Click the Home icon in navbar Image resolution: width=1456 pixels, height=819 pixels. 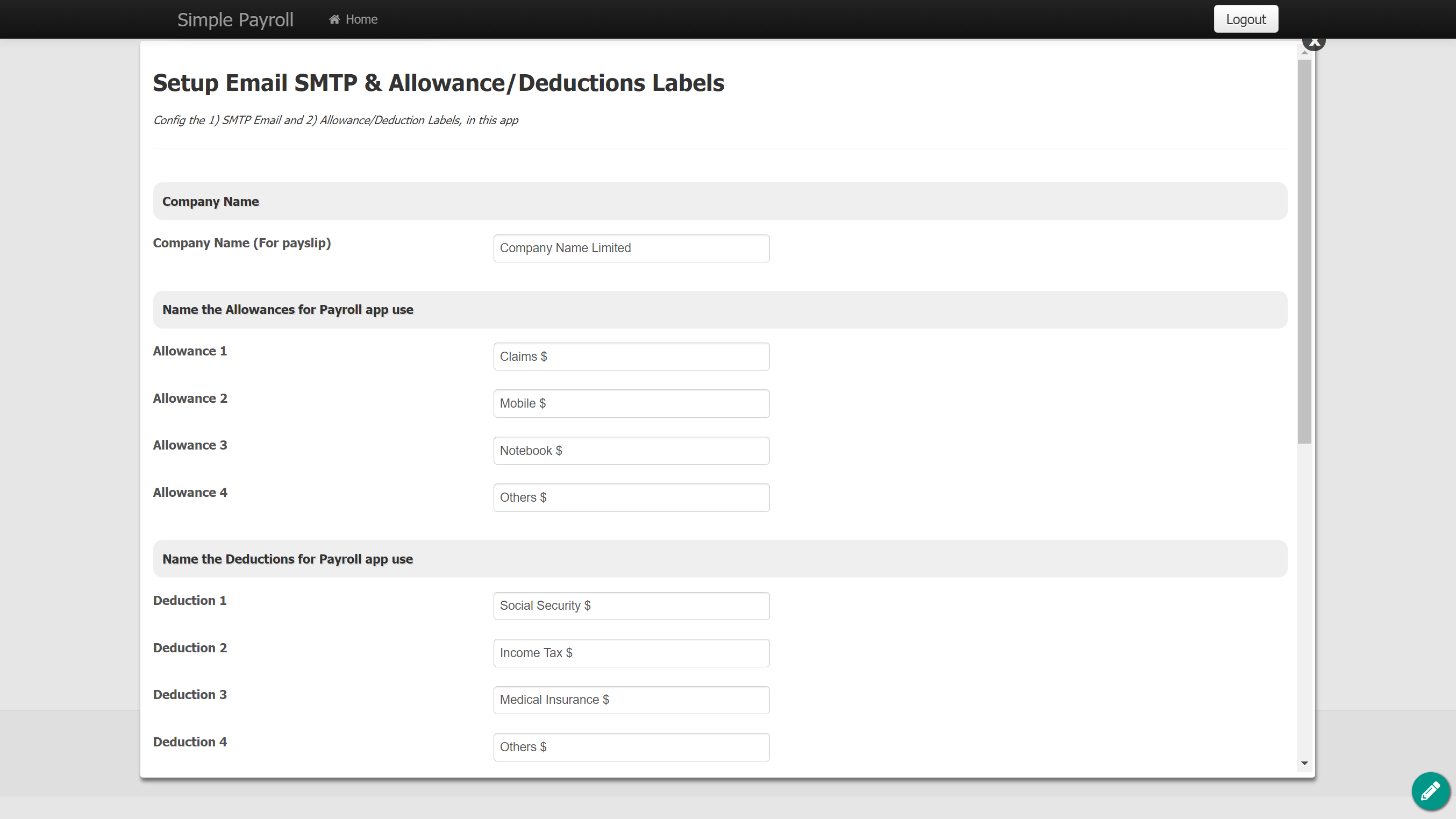[334, 19]
